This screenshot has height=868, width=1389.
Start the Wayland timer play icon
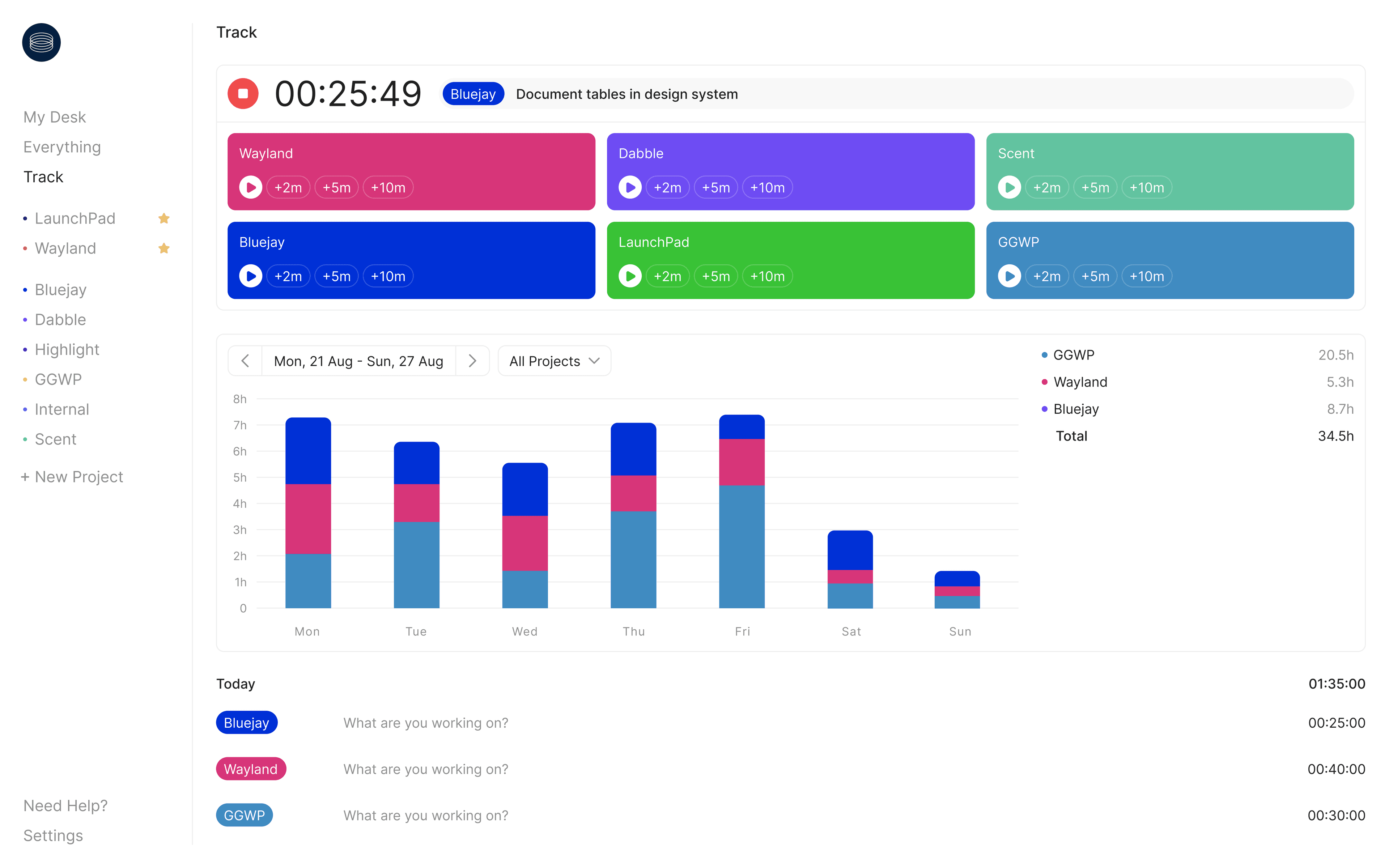(x=251, y=187)
